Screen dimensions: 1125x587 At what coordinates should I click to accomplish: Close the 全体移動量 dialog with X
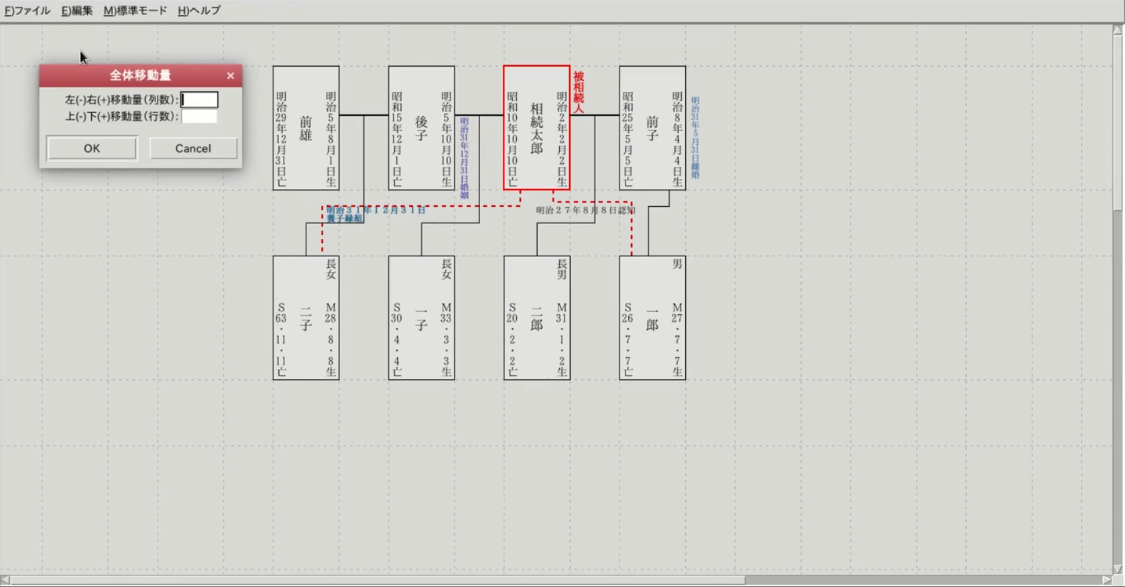(230, 76)
